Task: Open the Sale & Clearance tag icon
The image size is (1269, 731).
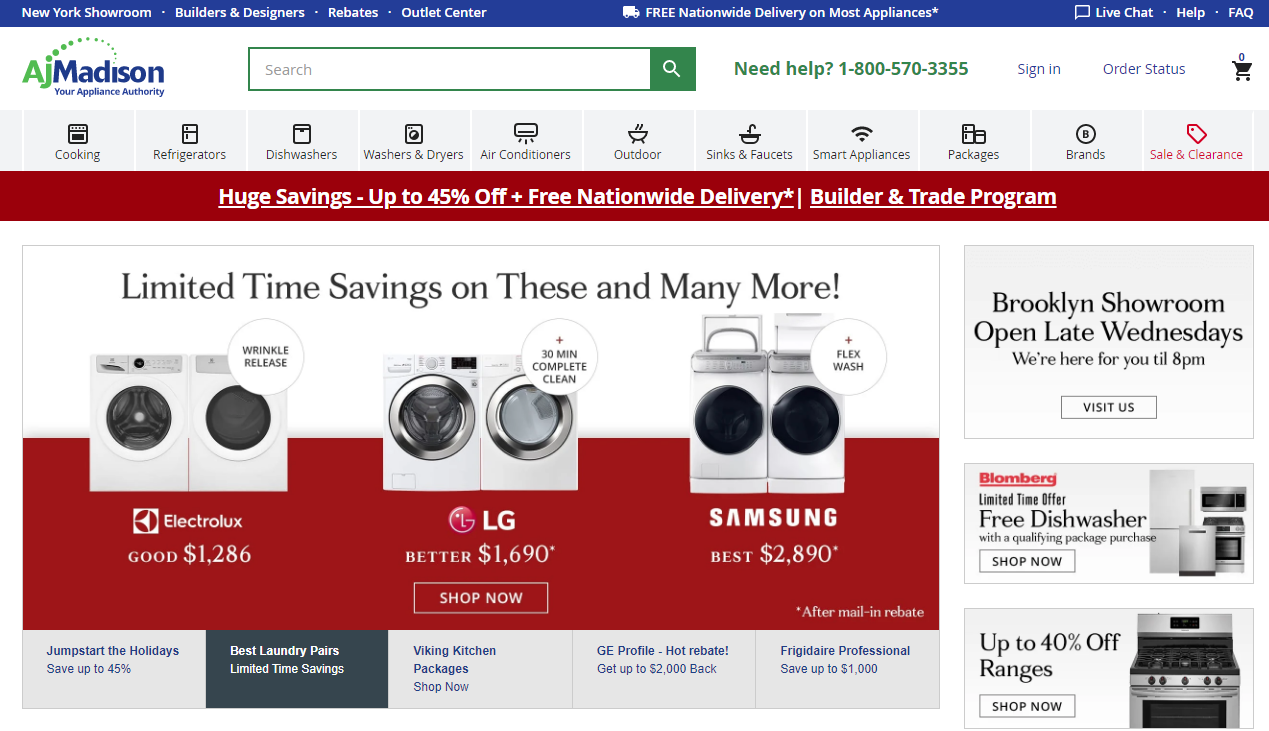Action: [1197, 134]
